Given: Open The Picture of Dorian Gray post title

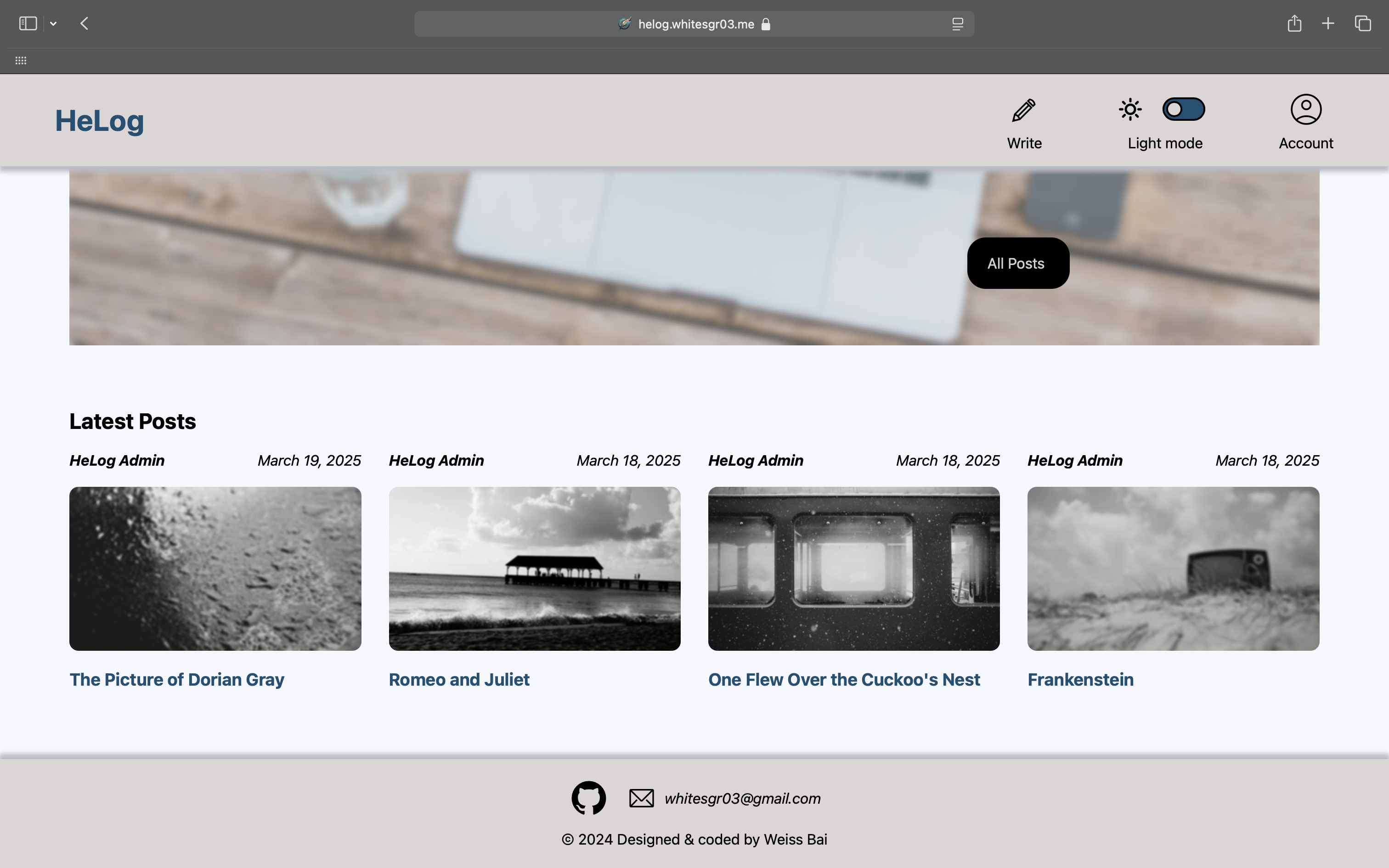Looking at the screenshot, I should (x=177, y=679).
